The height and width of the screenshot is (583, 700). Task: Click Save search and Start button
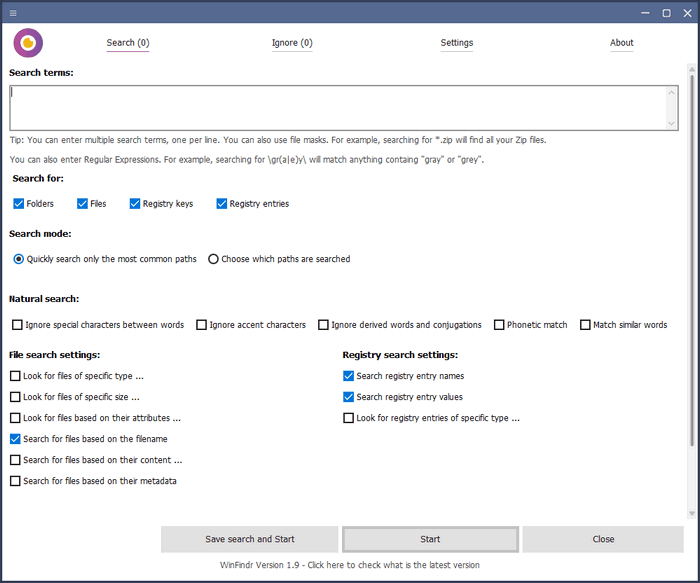coord(250,539)
